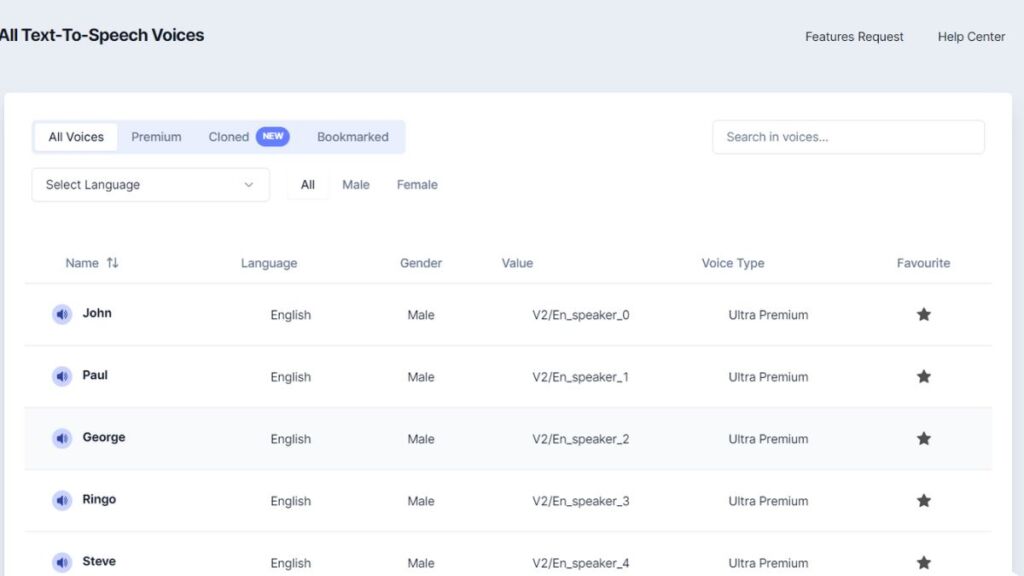The height and width of the screenshot is (576, 1024).
Task: Open the Features Request link
Action: tap(854, 37)
